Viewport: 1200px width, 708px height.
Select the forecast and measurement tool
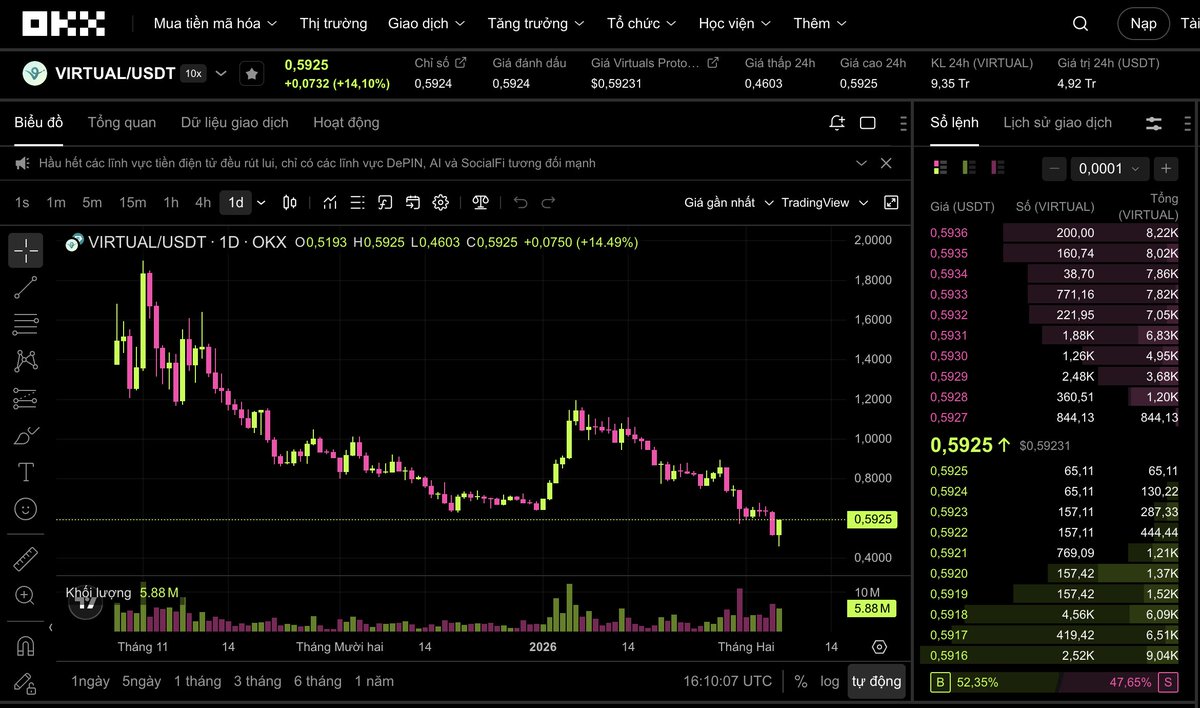26,399
